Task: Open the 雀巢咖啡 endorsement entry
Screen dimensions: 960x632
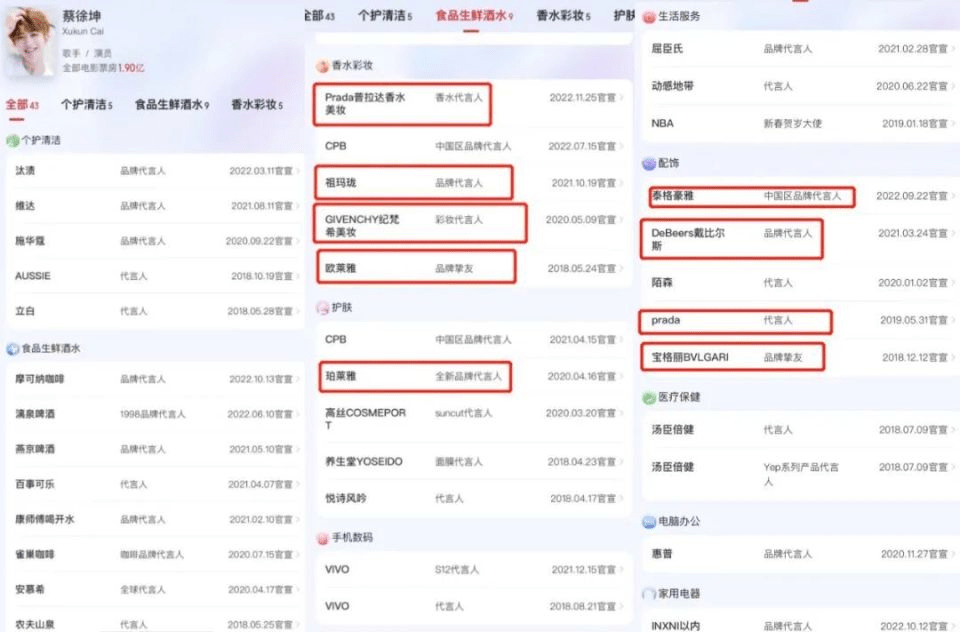Action: click(156, 554)
